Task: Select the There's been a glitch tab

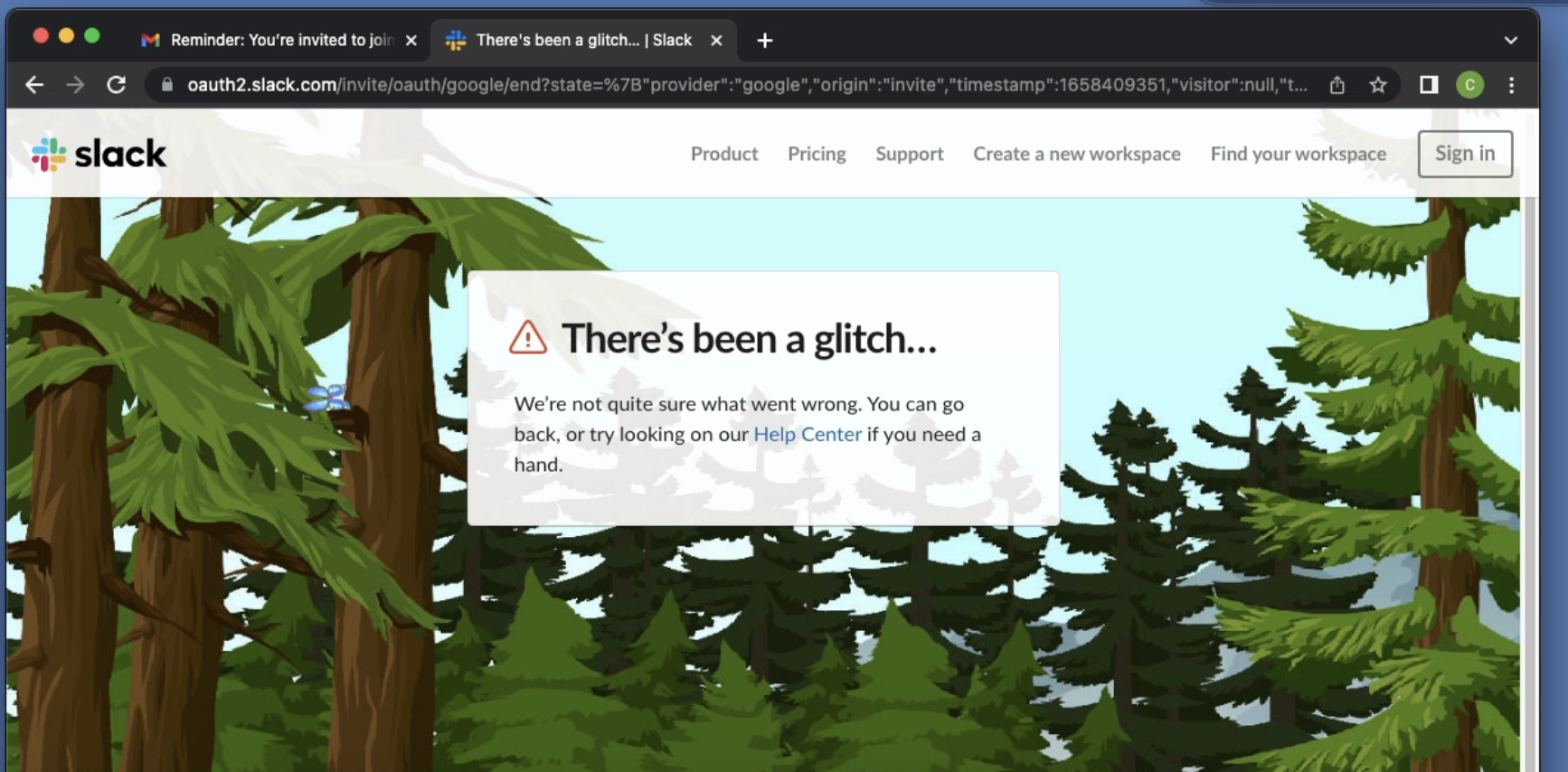Action: [x=583, y=40]
